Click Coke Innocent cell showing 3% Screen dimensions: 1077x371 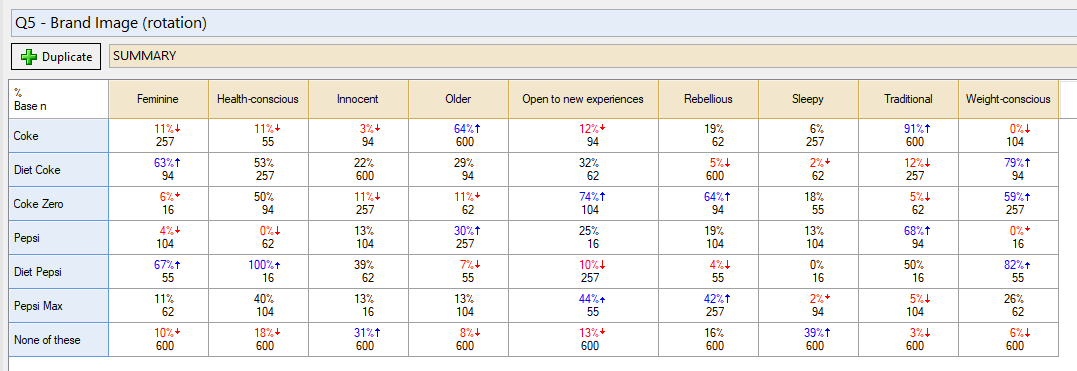pos(359,135)
